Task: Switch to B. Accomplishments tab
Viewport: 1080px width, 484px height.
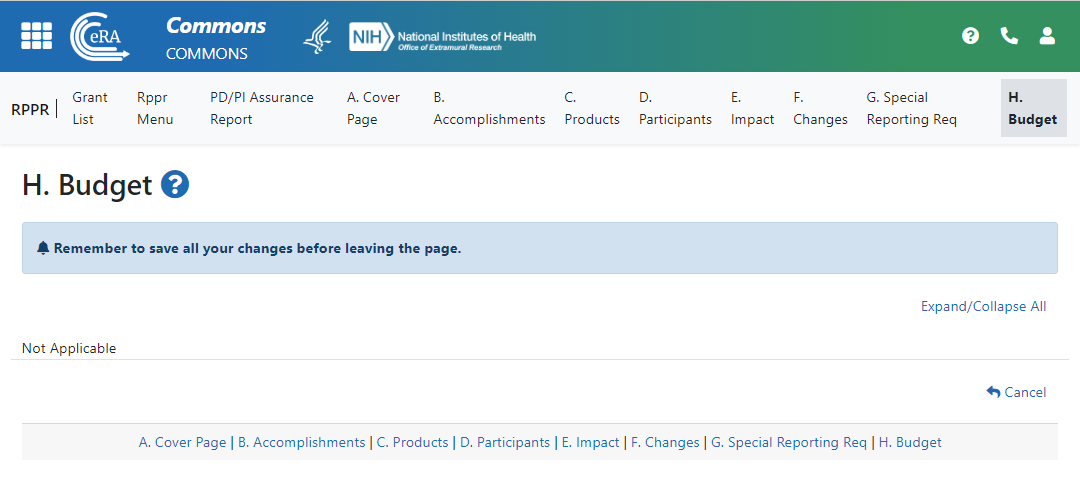Action: tap(489, 108)
